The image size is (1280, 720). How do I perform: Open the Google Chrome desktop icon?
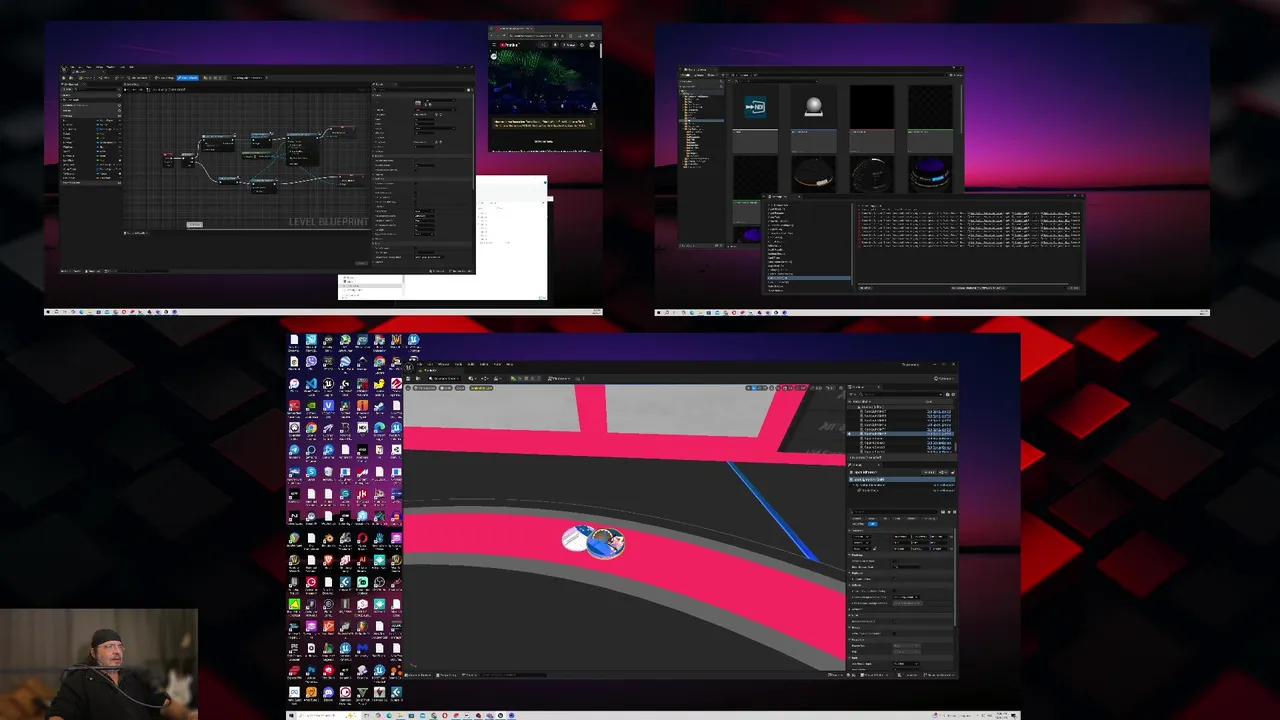click(x=311, y=427)
